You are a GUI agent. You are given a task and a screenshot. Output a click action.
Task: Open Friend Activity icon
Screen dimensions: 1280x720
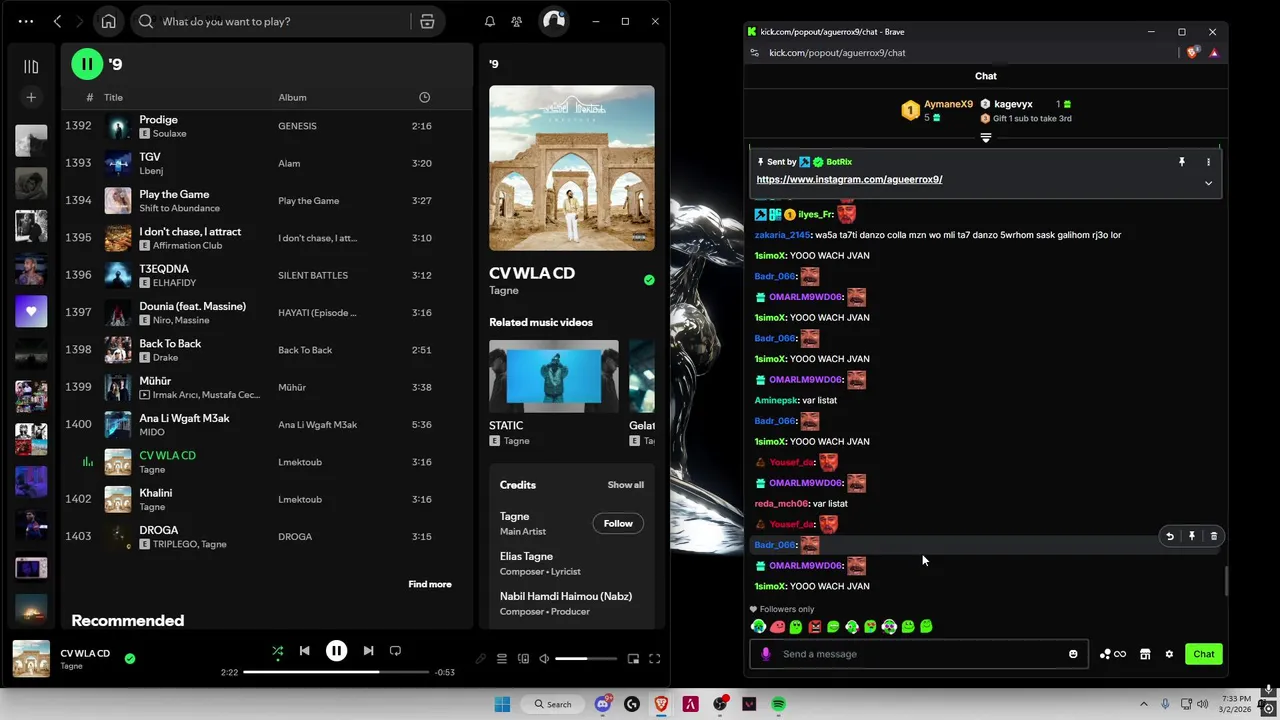pyautogui.click(x=516, y=21)
